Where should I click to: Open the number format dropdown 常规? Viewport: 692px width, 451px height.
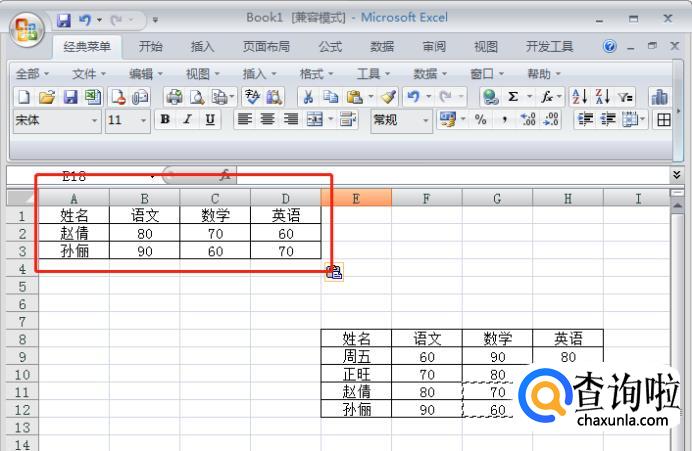tap(425, 120)
